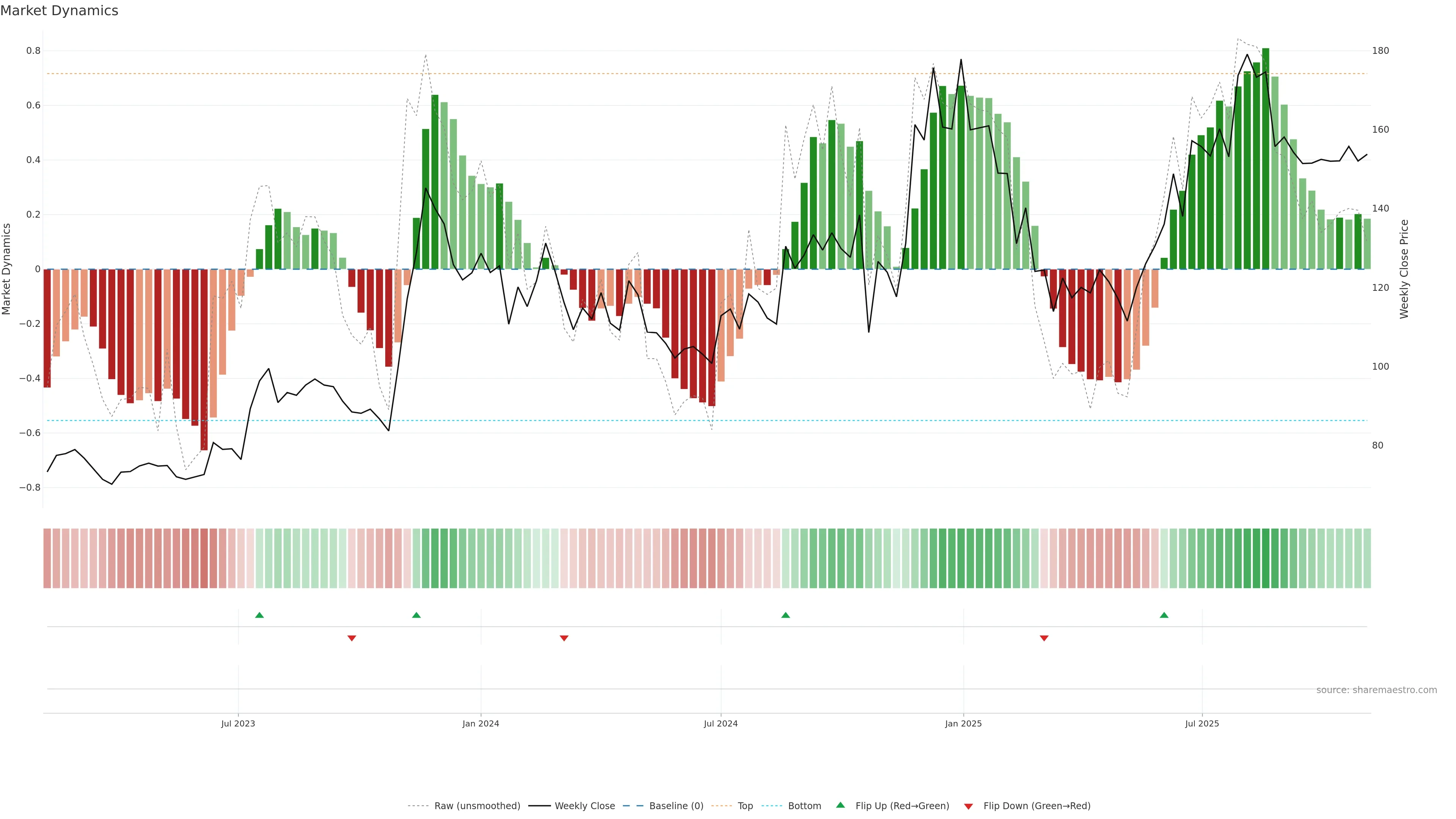Click the Jan 2024 x-axis label
This screenshot has height=819, width=1456.
[480, 723]
